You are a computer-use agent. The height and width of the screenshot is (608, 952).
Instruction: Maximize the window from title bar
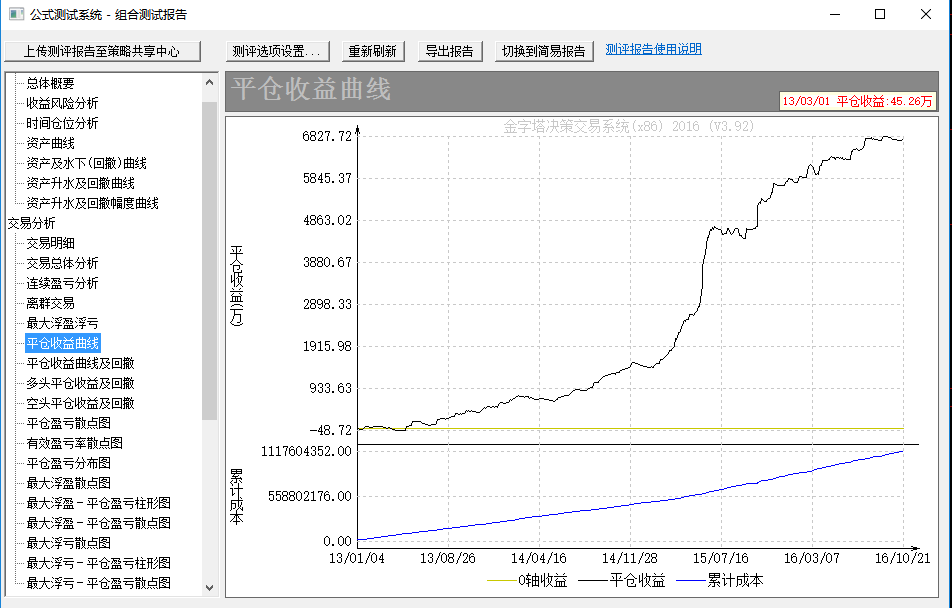pos(880,15)
